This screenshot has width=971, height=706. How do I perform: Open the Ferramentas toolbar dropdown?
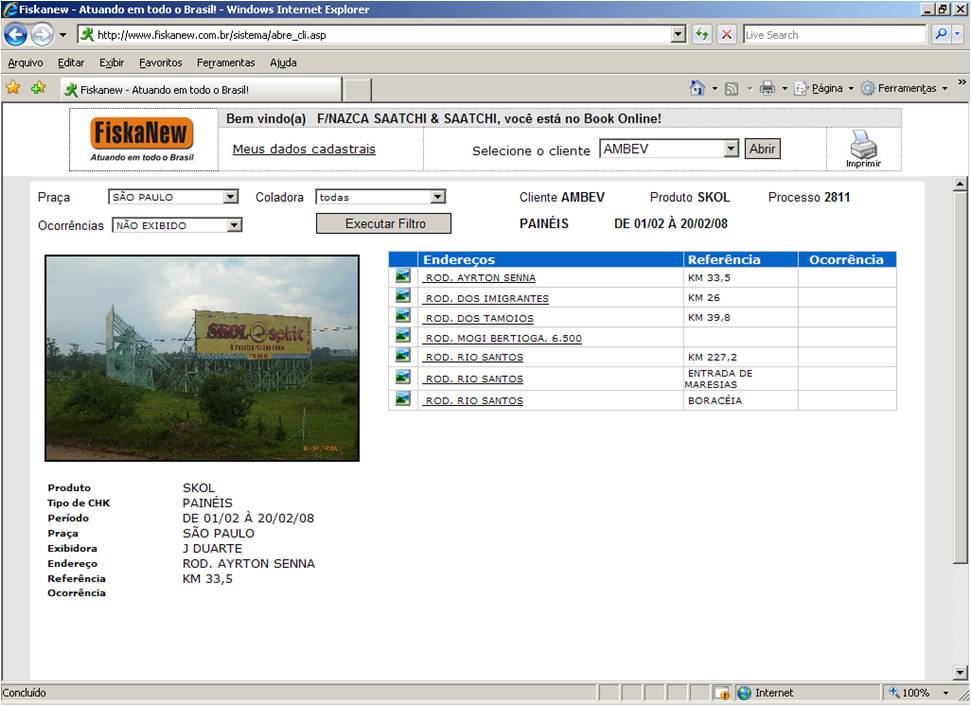point(905,89)
